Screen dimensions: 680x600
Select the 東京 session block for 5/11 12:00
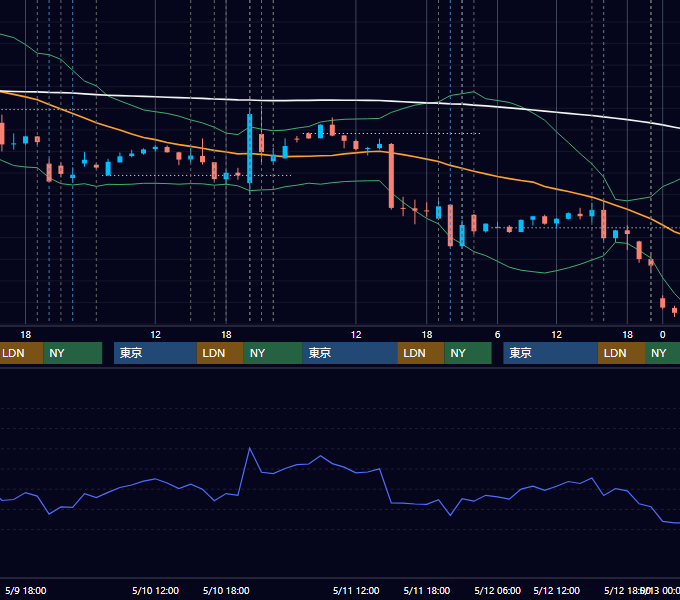click(350, 353)
